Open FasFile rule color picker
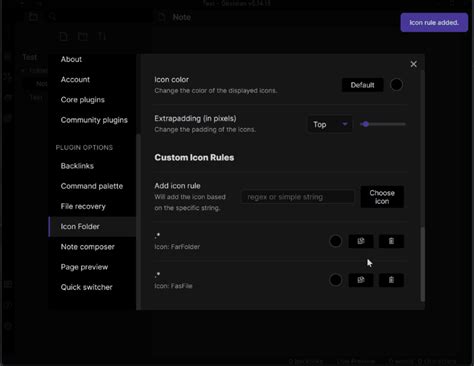The width and height of the screenshot is (474, 366). click(x=336, y=280)
